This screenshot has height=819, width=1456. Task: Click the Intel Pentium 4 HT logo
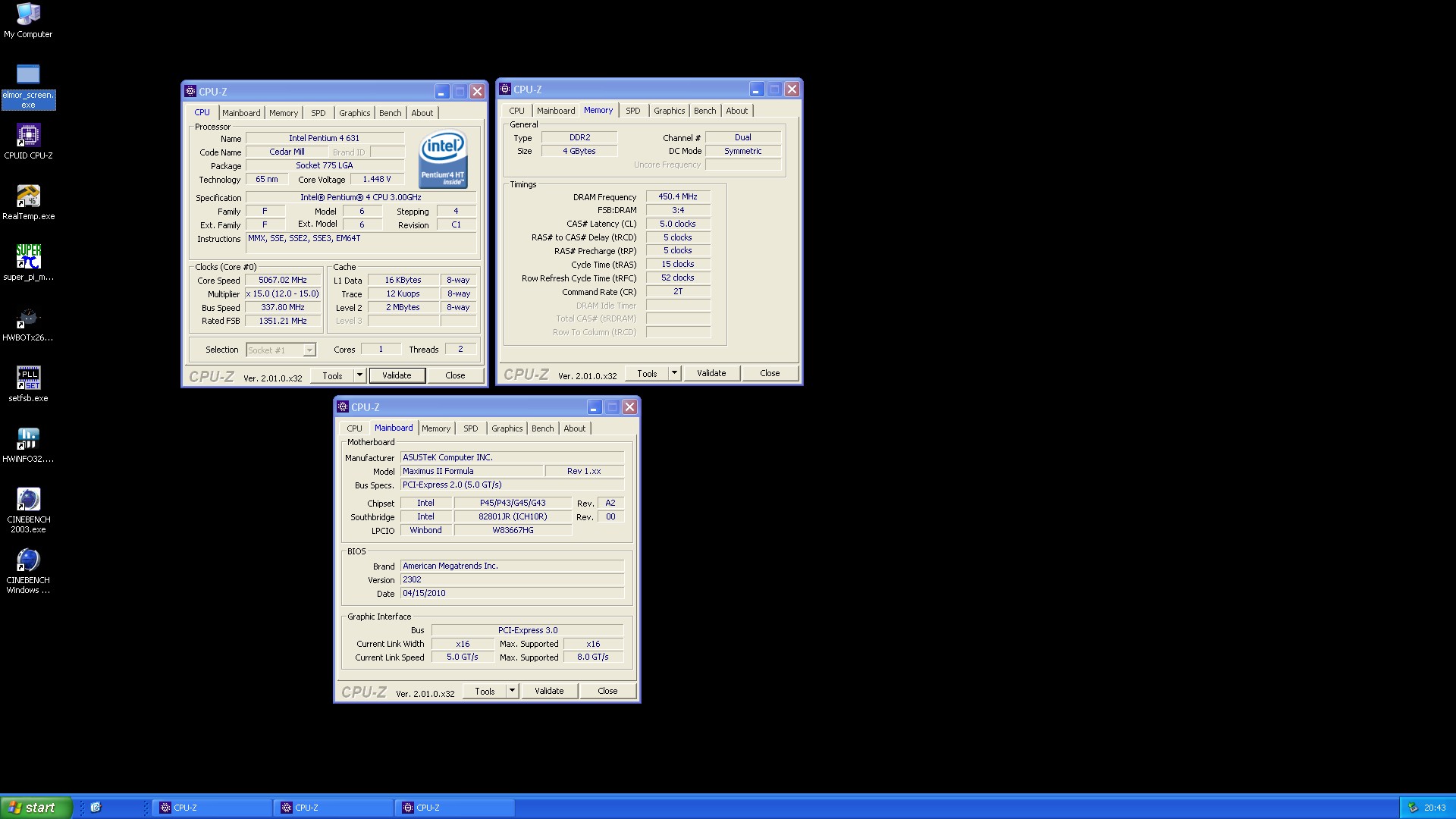(x=443, y=159)
